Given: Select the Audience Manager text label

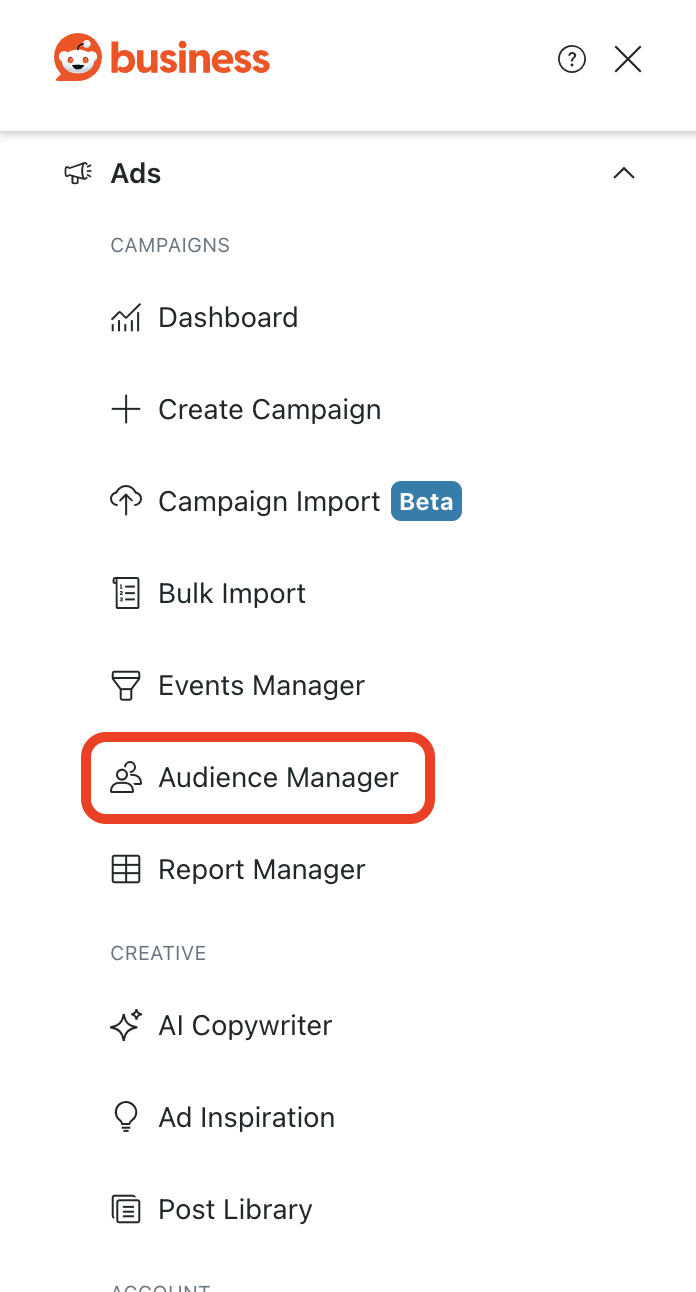Looking at the screenshot, I should point(278,778).
